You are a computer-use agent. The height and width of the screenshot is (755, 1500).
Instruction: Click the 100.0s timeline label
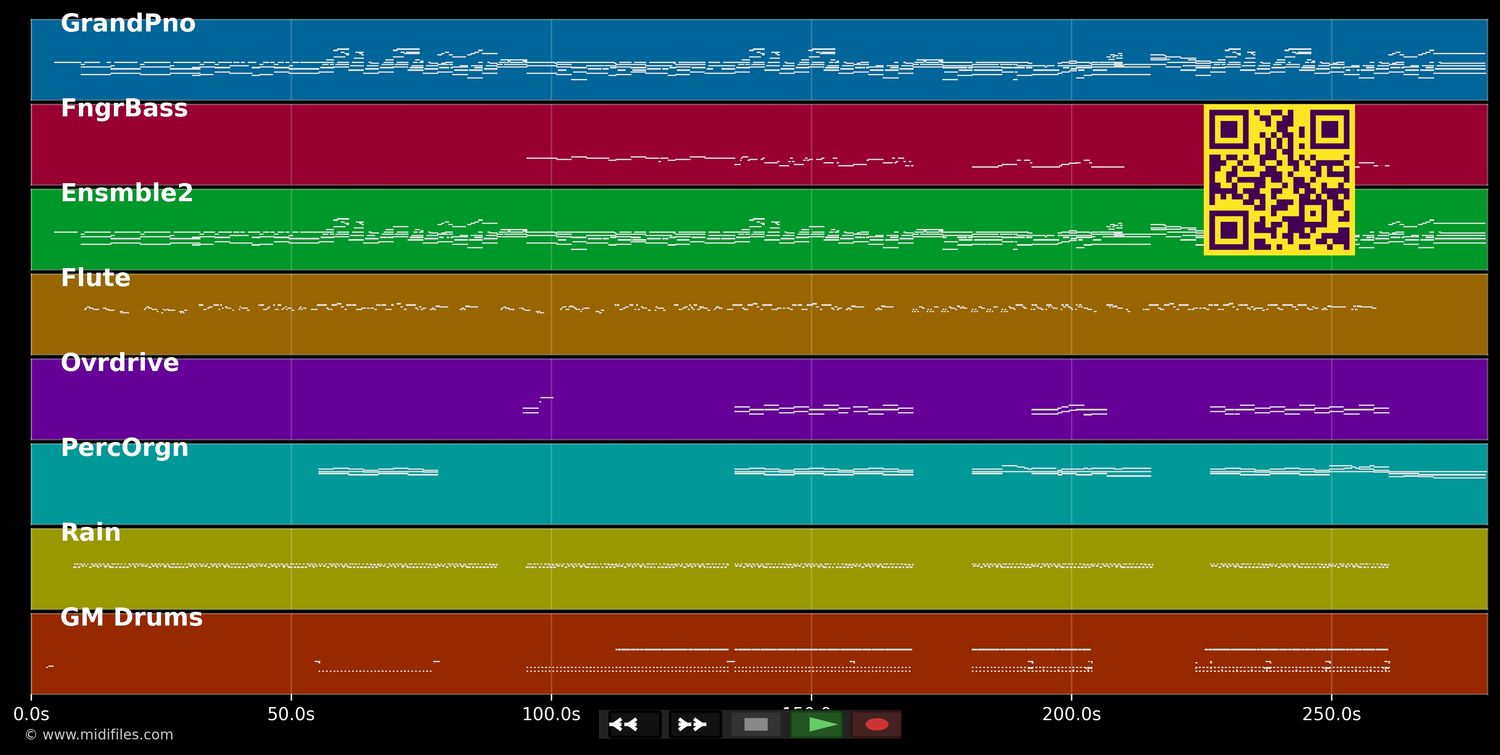click(551, 714)
